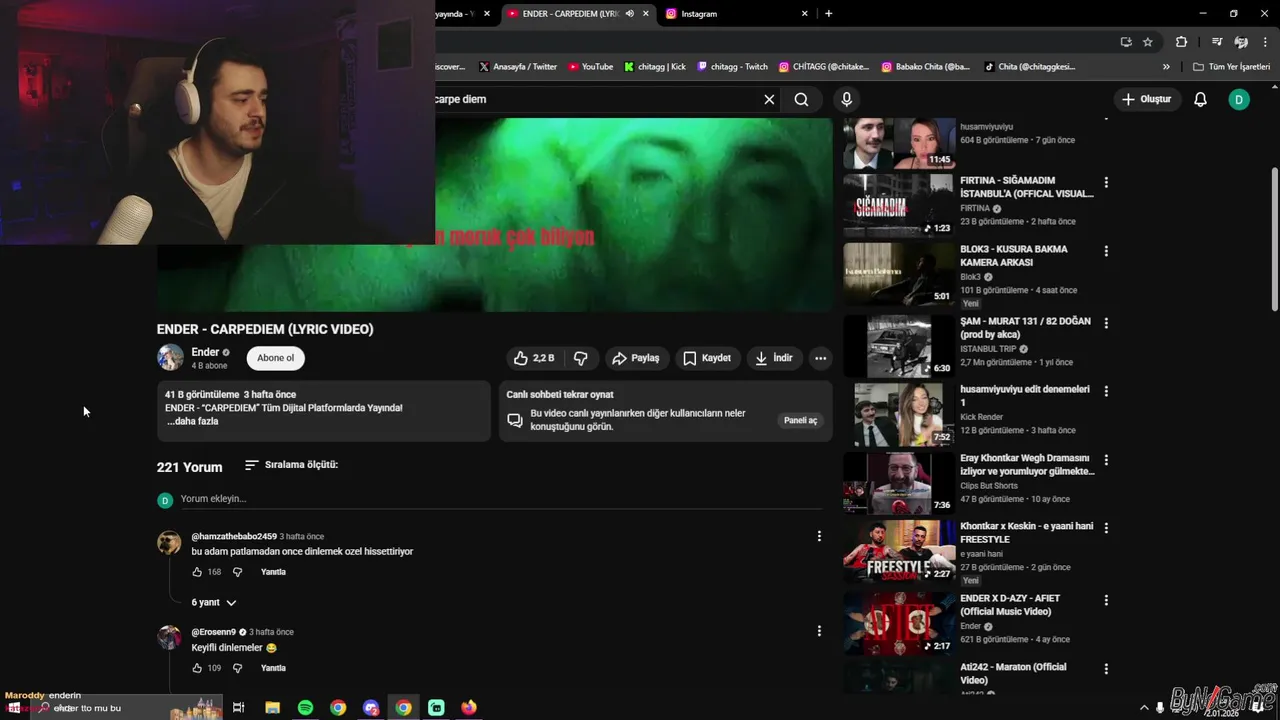Open options for ENDER X D-AZY - AFIET
This screenshot has height=720, width=1280.
(1106, 600)
